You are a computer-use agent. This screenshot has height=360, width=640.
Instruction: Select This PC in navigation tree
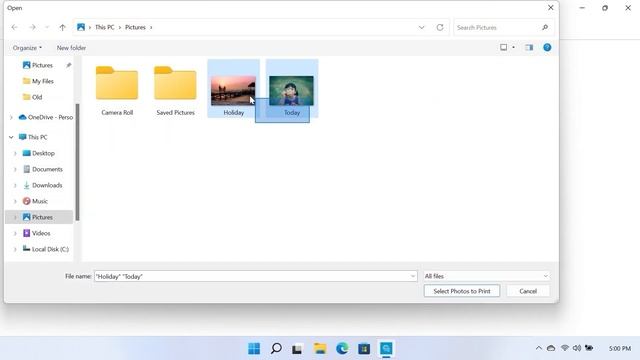[x=33, y=137]
